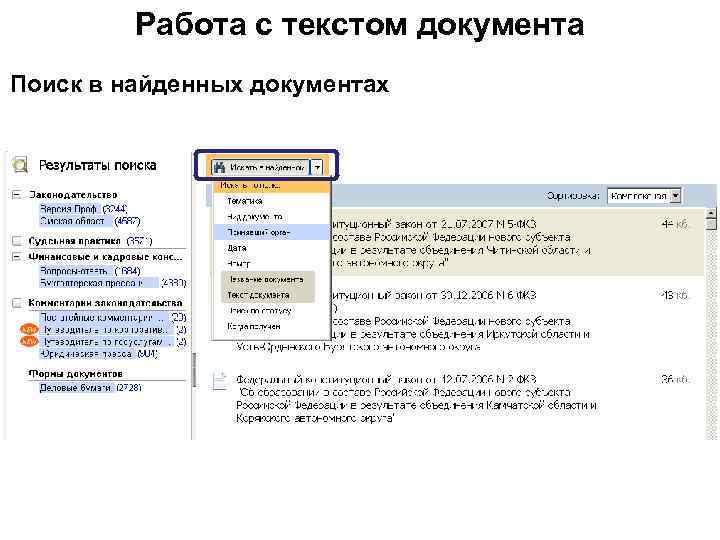Collapse the Законодательство tree section
This screenshot has height=540, width=720.
[17, 195]
